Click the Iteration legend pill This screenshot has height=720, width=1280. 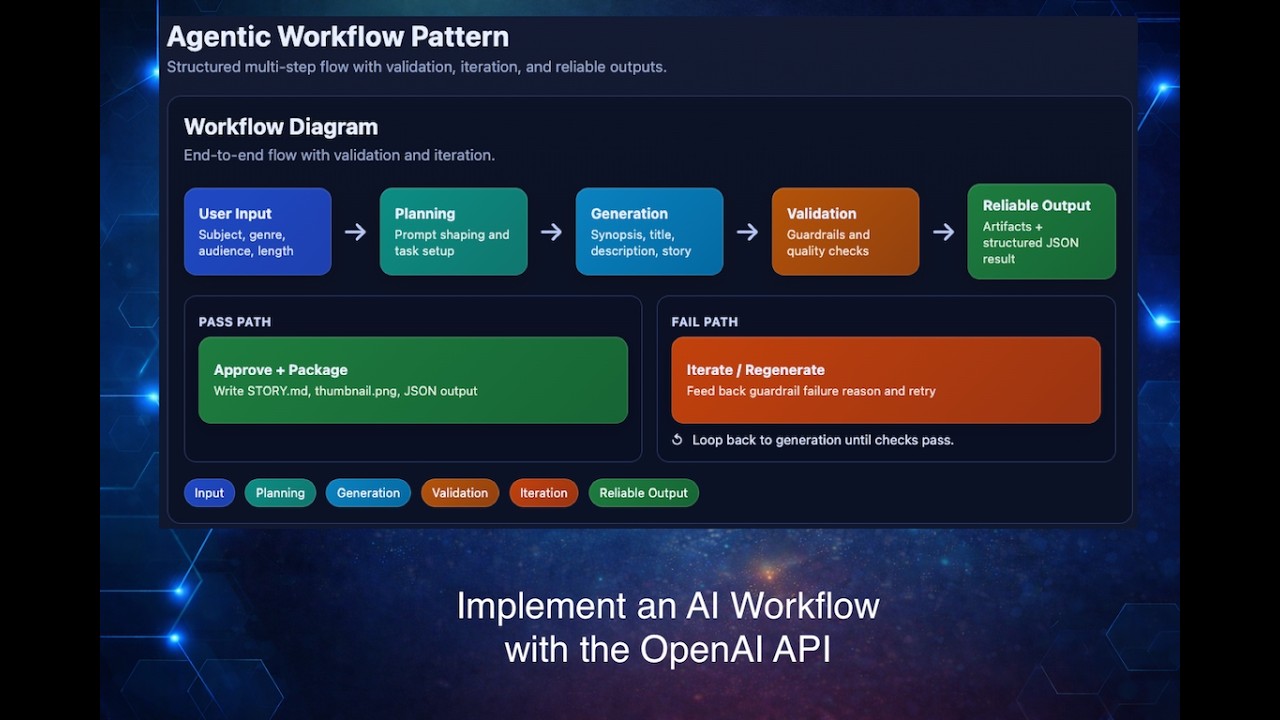coord(543,493)
